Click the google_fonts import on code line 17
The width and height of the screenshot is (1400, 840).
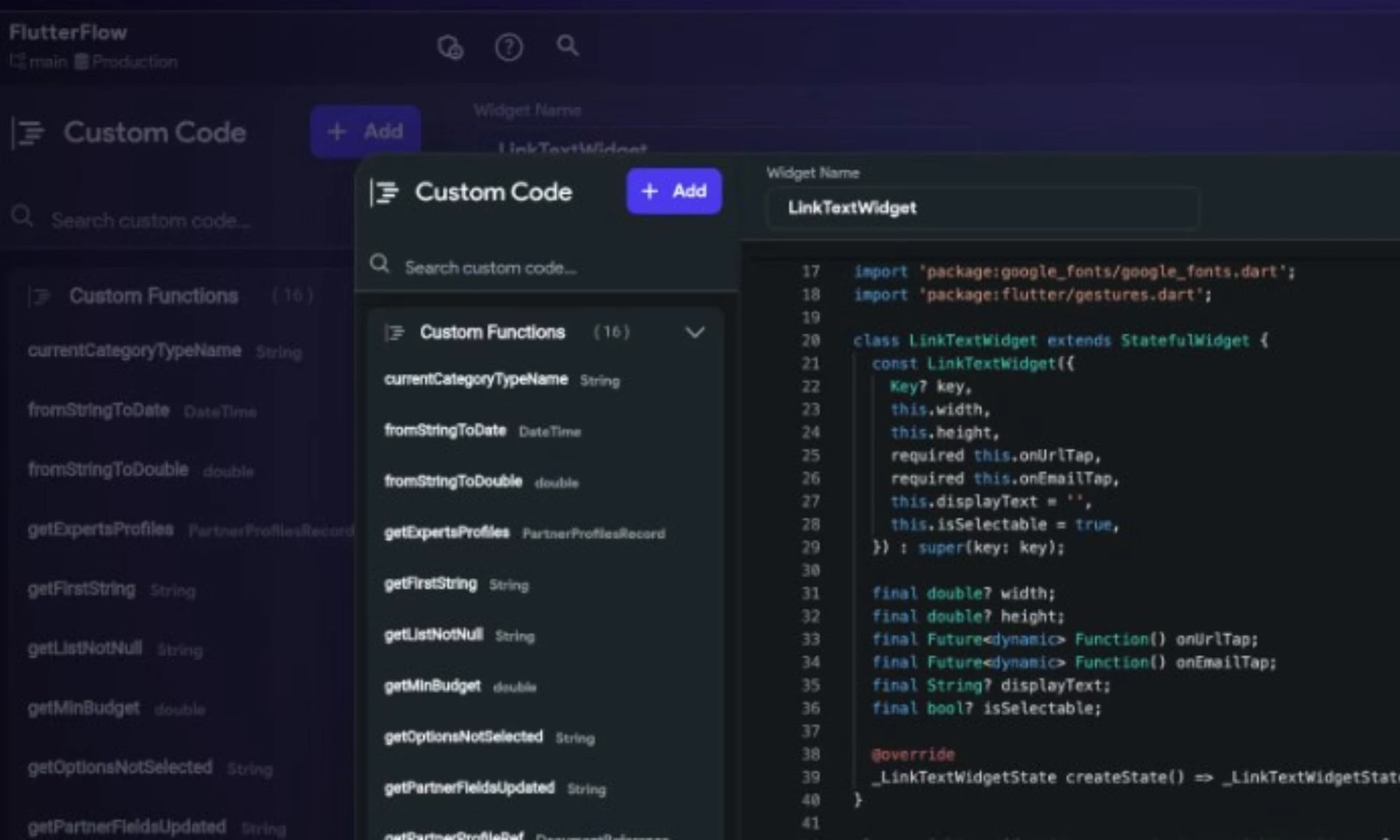pyautogui.click(x=1074, y=272)
